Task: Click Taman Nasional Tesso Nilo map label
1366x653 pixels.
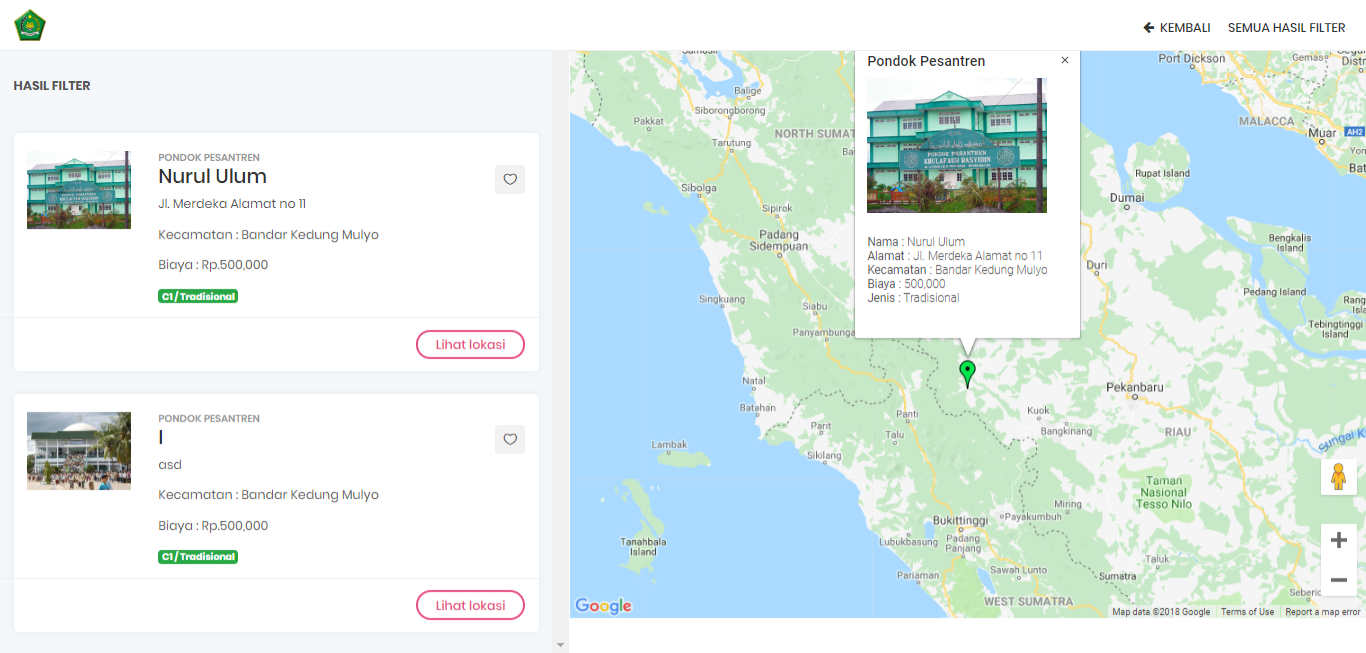Action: (1165, 492)
